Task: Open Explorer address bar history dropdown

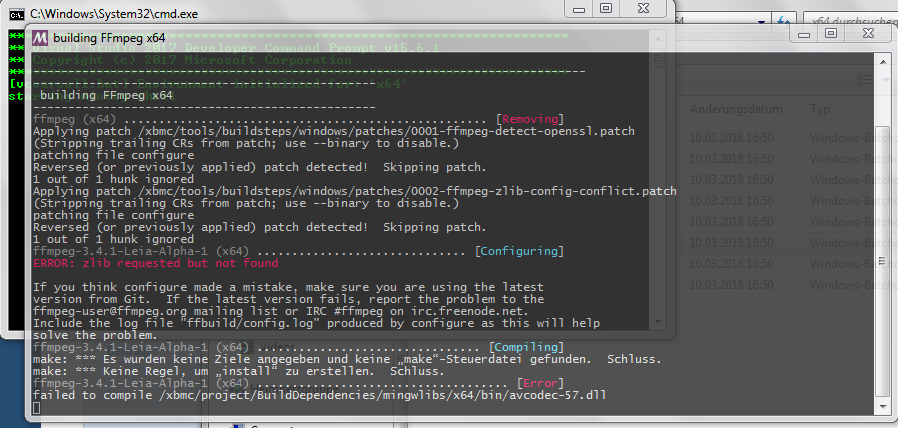Action: [761, 22]
